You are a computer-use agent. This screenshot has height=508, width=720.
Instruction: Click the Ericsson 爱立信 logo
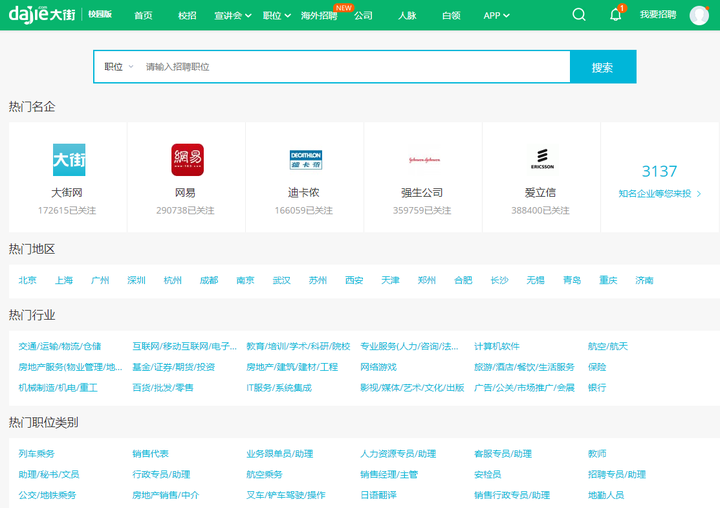pyautogui.click(x=542, y=159)
